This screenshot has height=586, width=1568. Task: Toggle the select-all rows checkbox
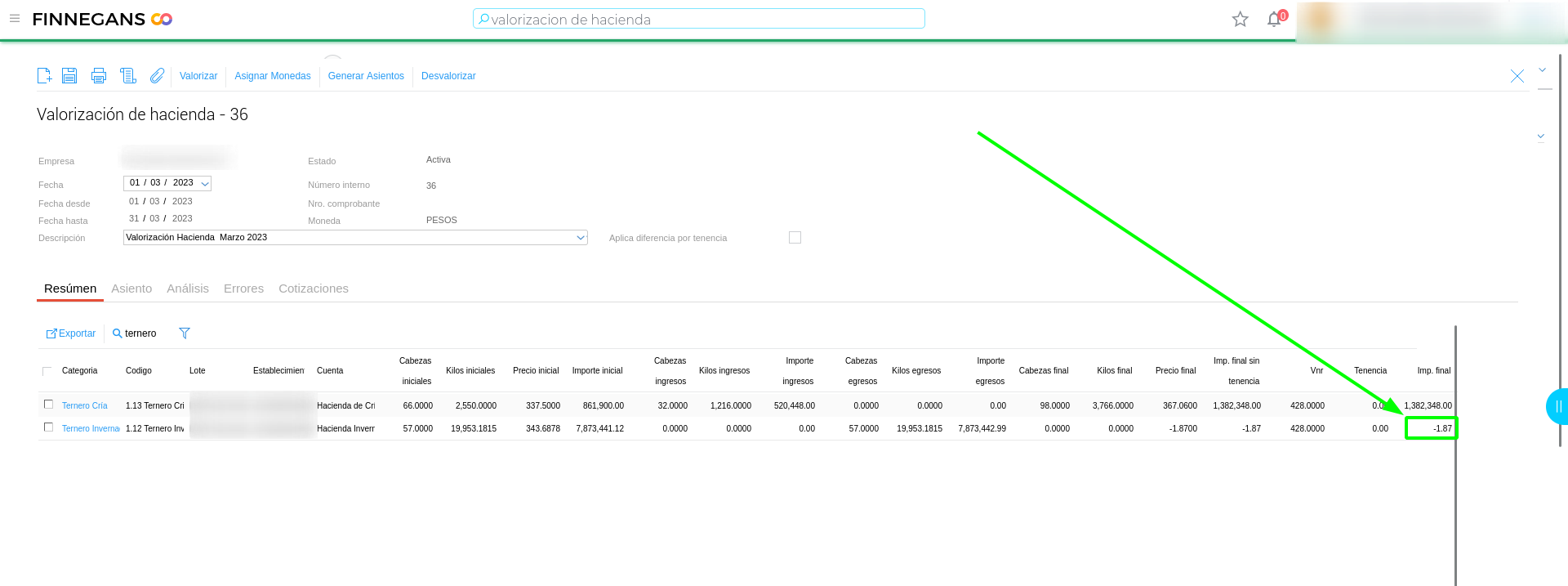click(47, 371)
